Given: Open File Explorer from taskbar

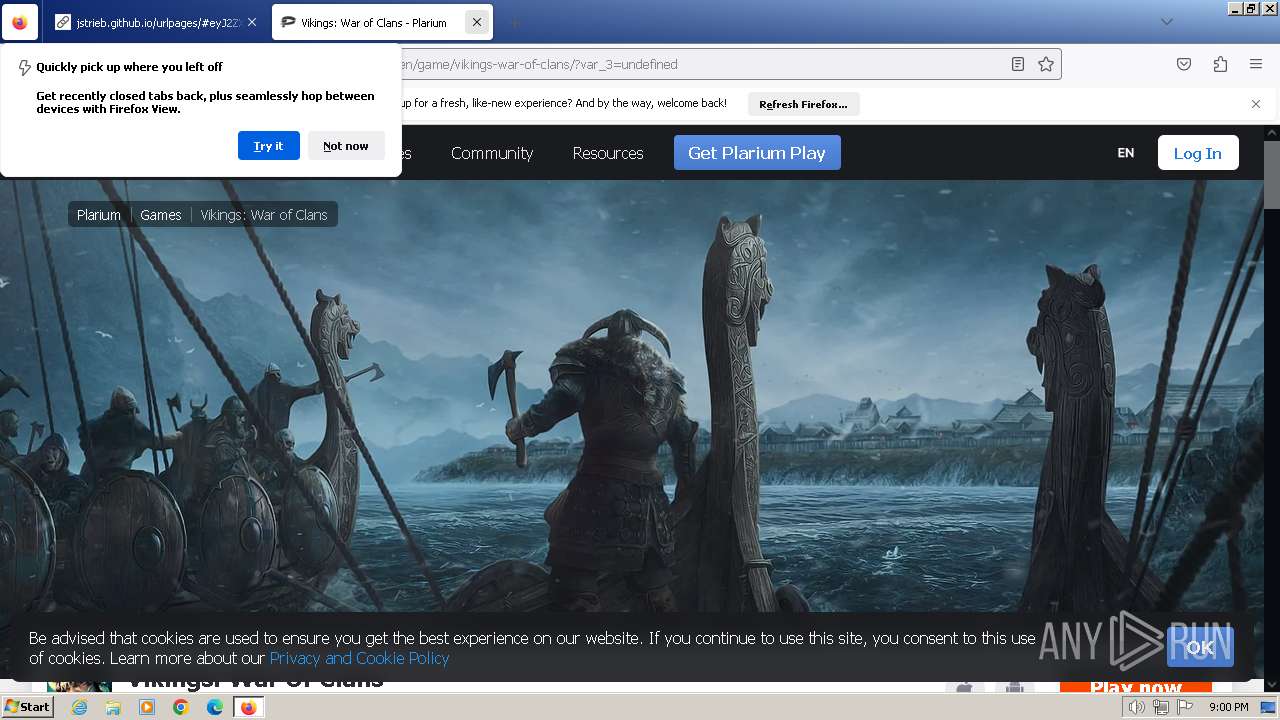Looking at the screenshot, I should point(113,707).
